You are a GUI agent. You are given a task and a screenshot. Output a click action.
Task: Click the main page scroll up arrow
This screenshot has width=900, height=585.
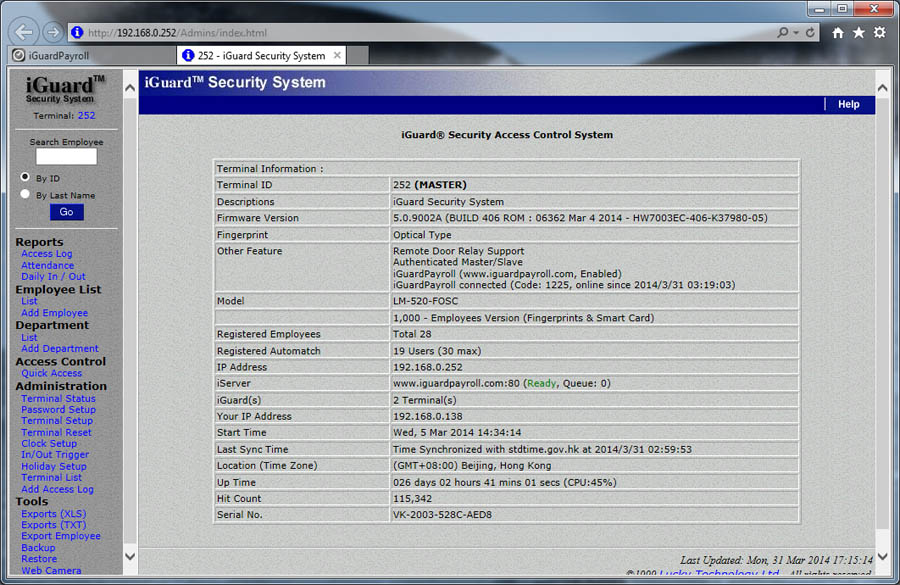click(x=882, y=88)
